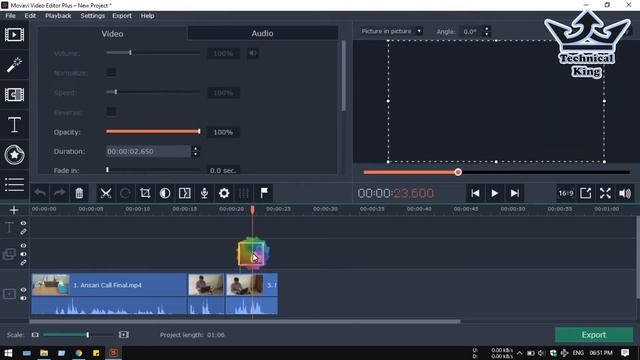Click the Undo arrow in toolbar
The width and height of the screenshot is (640, 360).
click(x=40, y=193)
